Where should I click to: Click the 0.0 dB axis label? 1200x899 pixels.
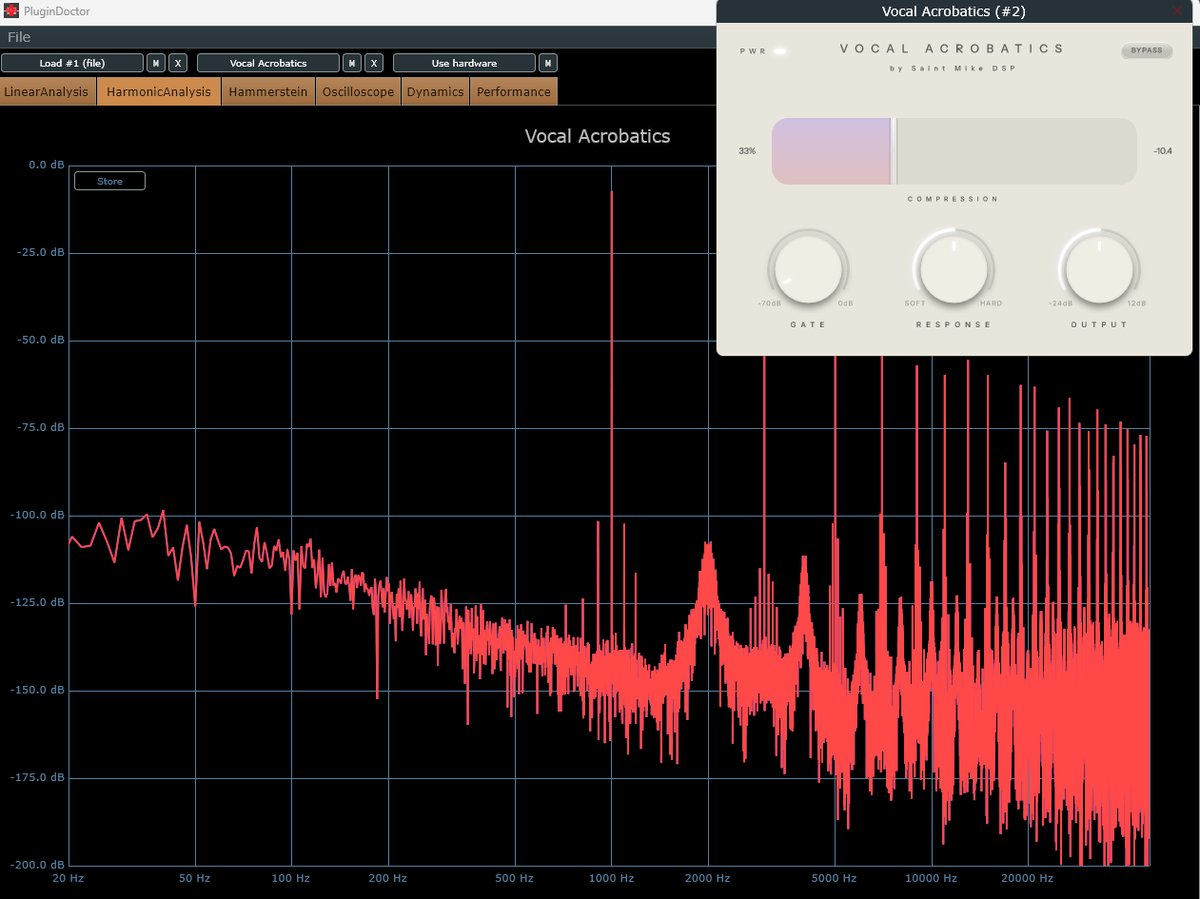point(44,165)
